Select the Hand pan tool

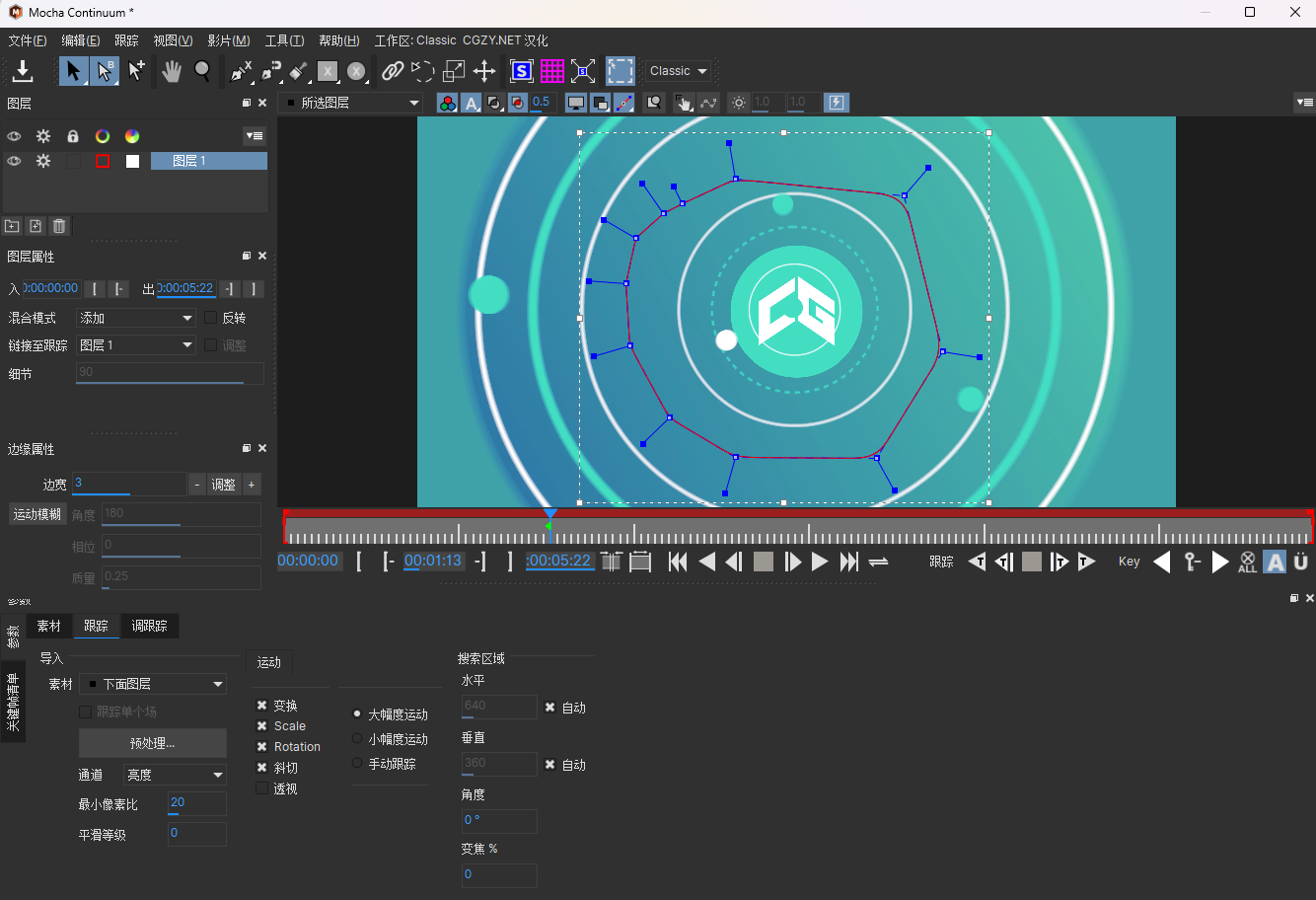click(172, 71)
